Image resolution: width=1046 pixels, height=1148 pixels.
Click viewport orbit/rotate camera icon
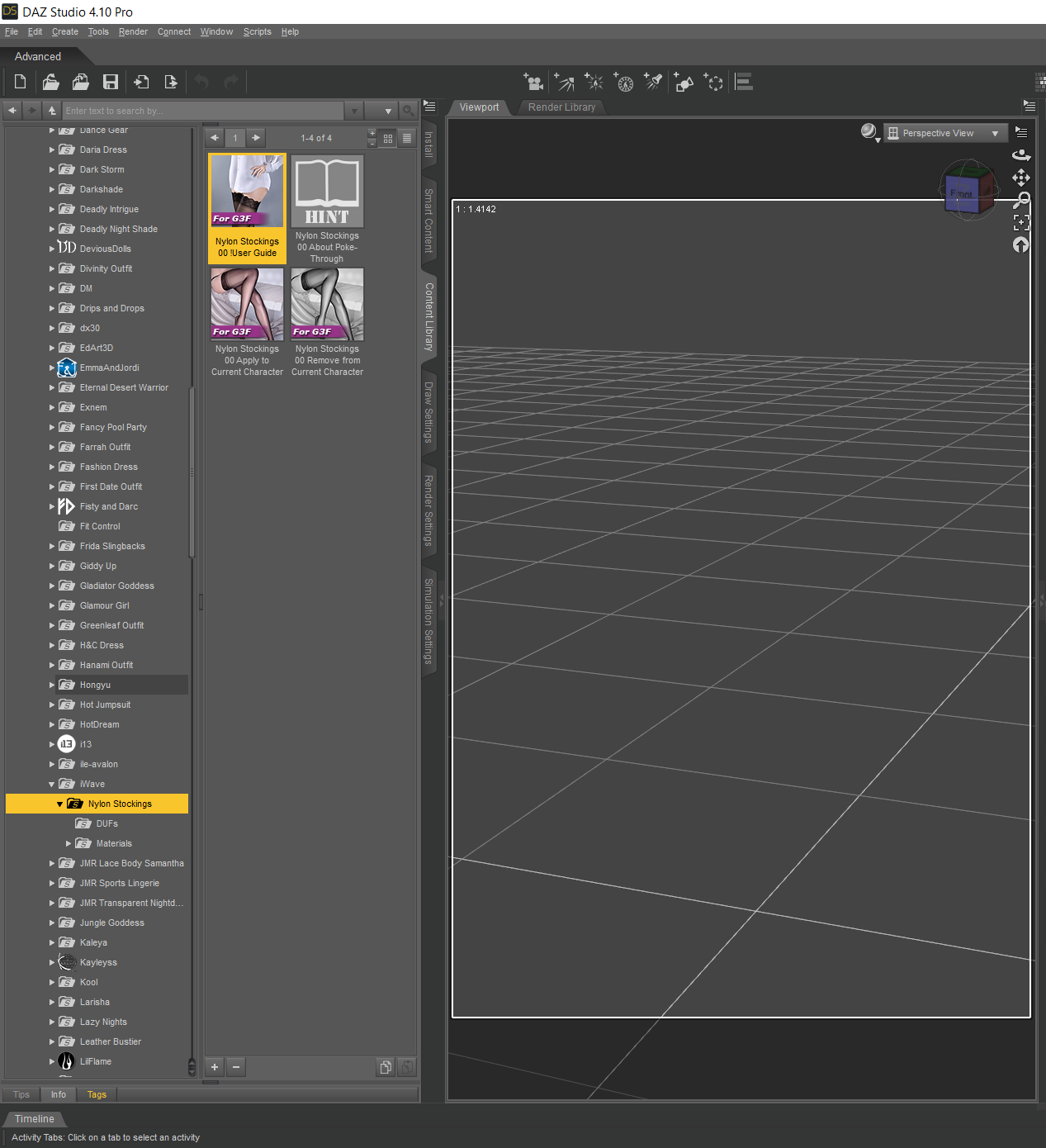(1021, 155)
